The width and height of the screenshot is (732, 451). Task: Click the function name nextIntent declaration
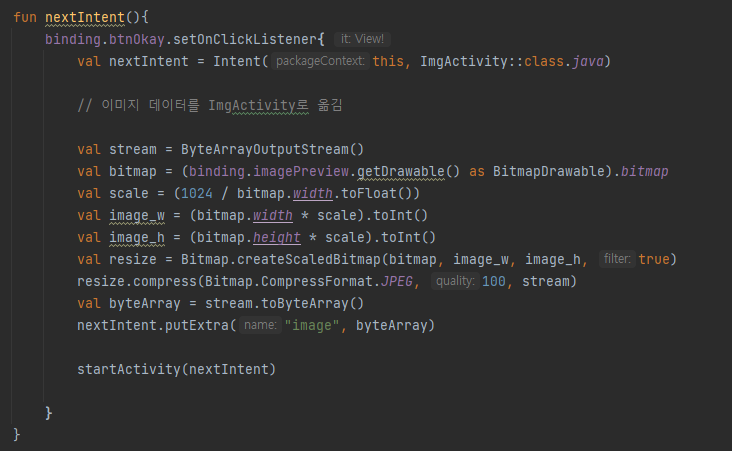(x=85, y=17)
